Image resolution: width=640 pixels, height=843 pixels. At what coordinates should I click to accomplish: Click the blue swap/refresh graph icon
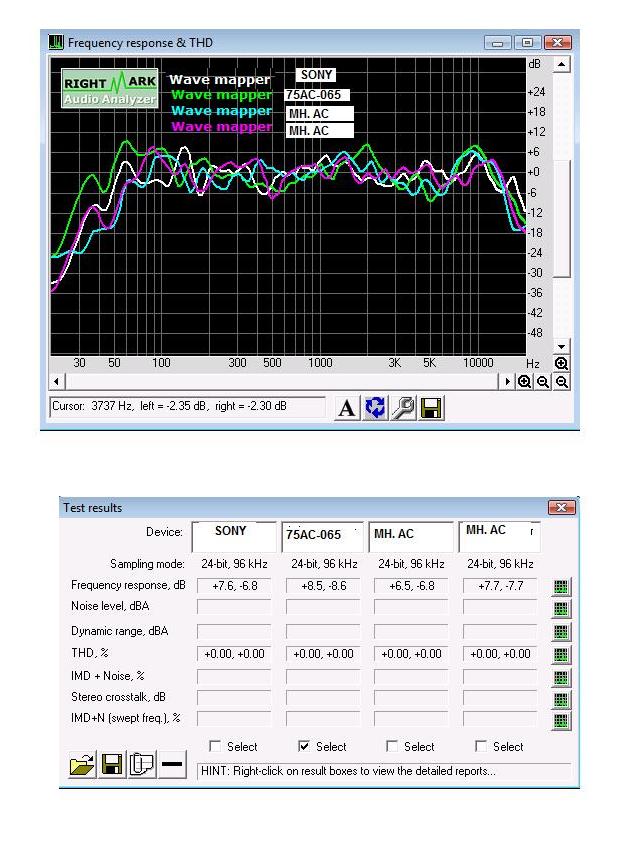click(x=375, y=408)
